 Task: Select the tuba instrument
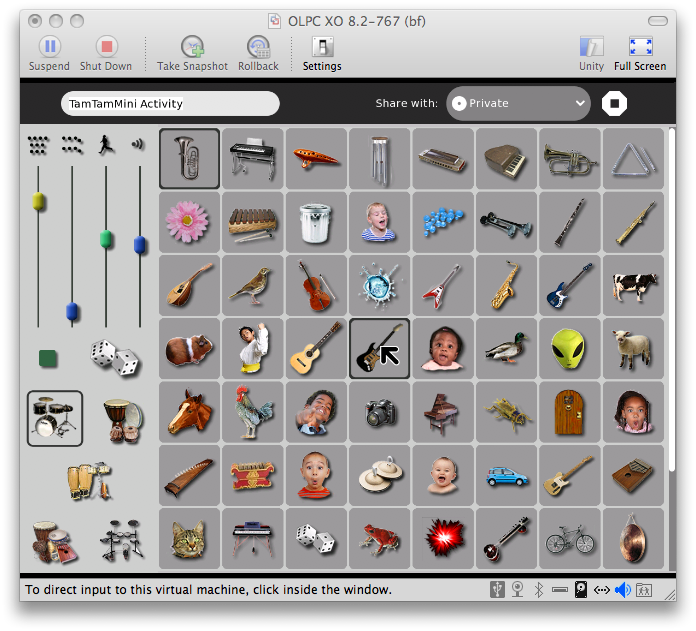coord(190,158)
